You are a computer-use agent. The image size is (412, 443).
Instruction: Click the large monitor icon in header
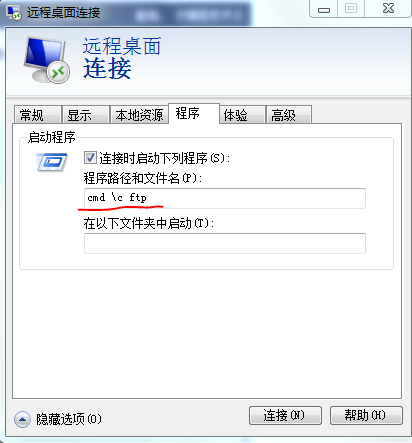tap(47, 60)
